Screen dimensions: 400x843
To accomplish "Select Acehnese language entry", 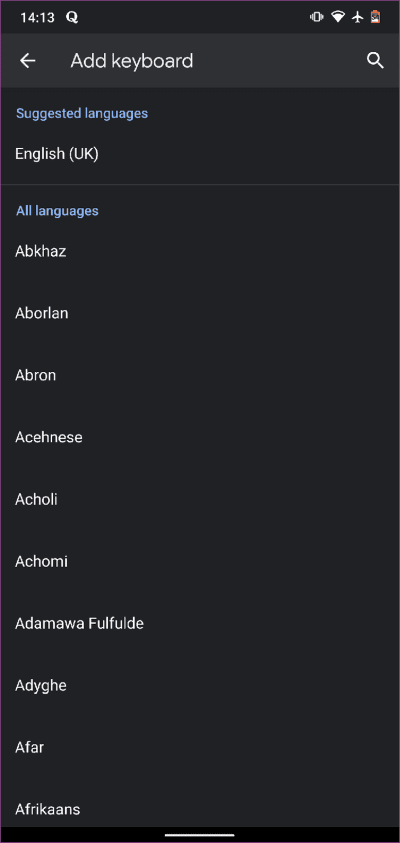I will (200, 437).
